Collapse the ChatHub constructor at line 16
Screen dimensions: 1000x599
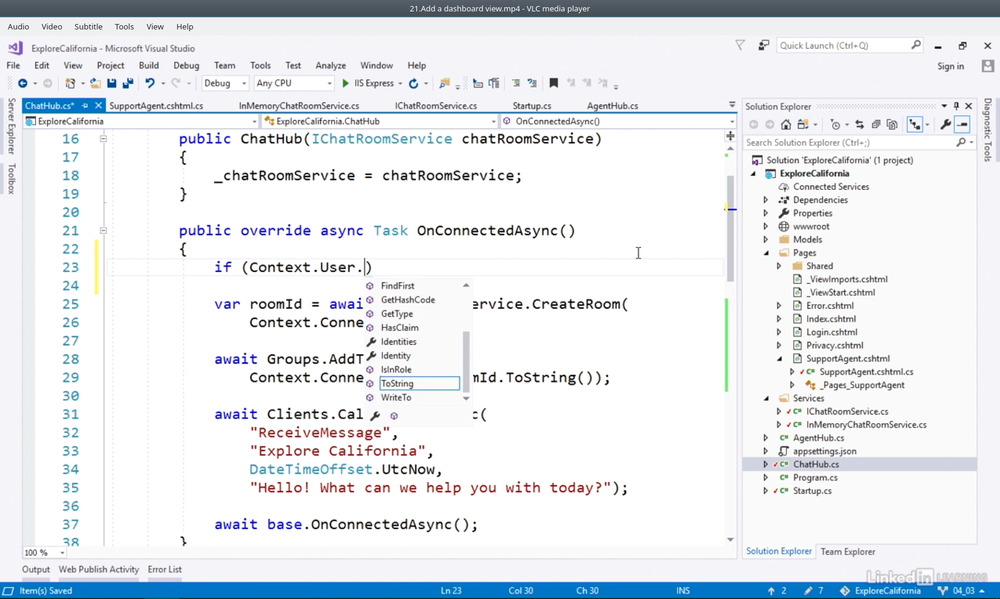[x=103, y=138]
